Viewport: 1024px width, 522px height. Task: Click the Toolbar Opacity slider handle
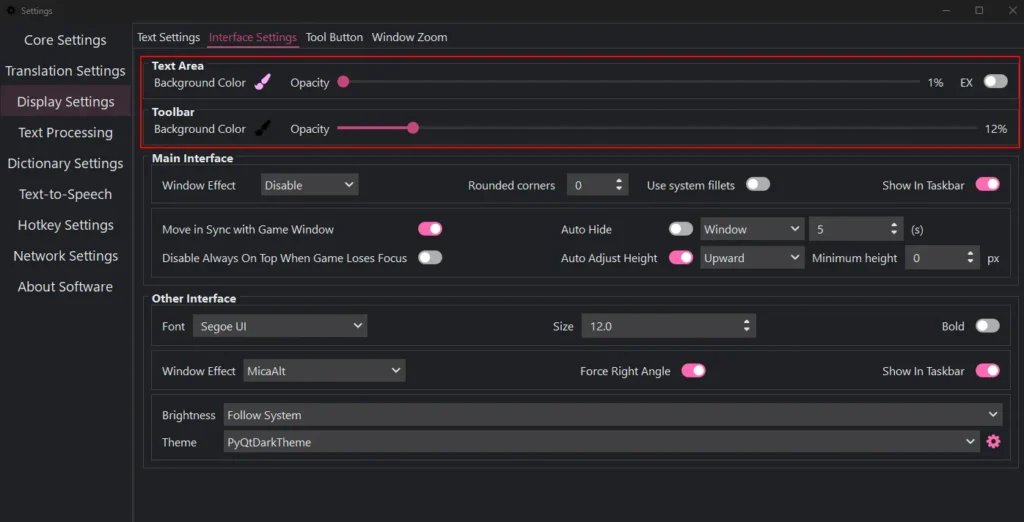point(413,128)
